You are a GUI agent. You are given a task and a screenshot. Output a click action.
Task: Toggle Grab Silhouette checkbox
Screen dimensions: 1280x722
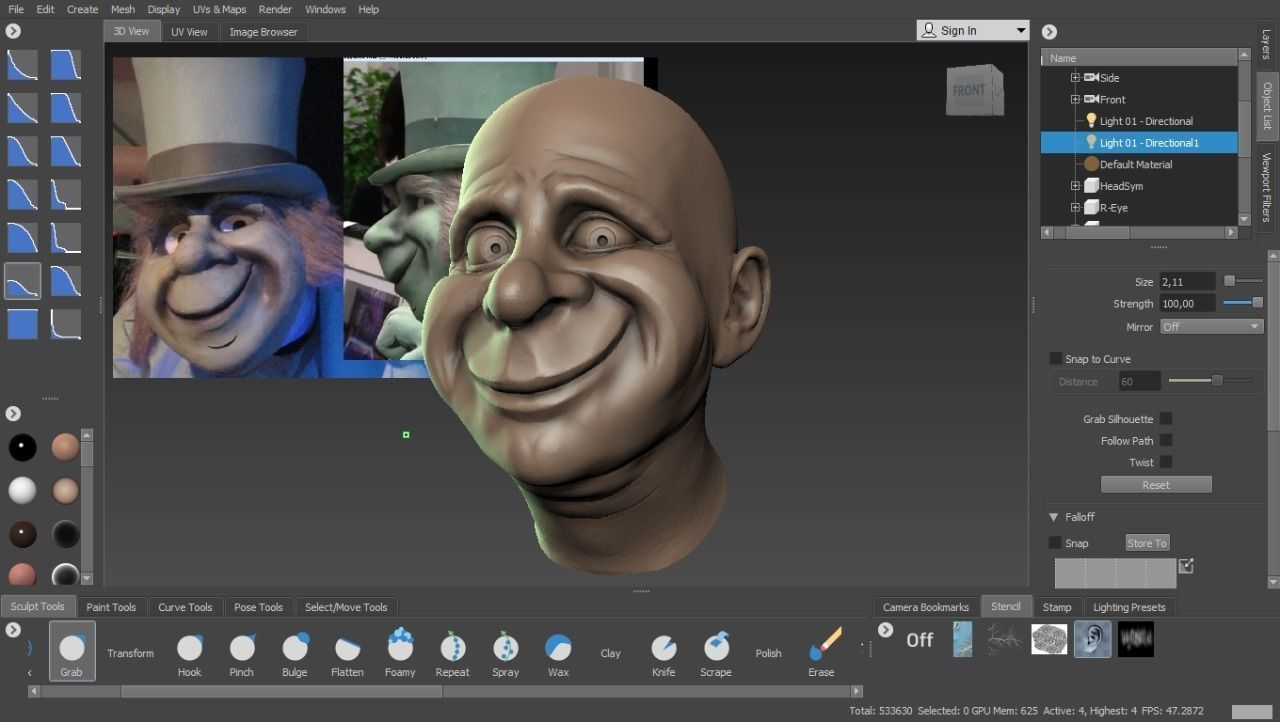(1166, 419)
